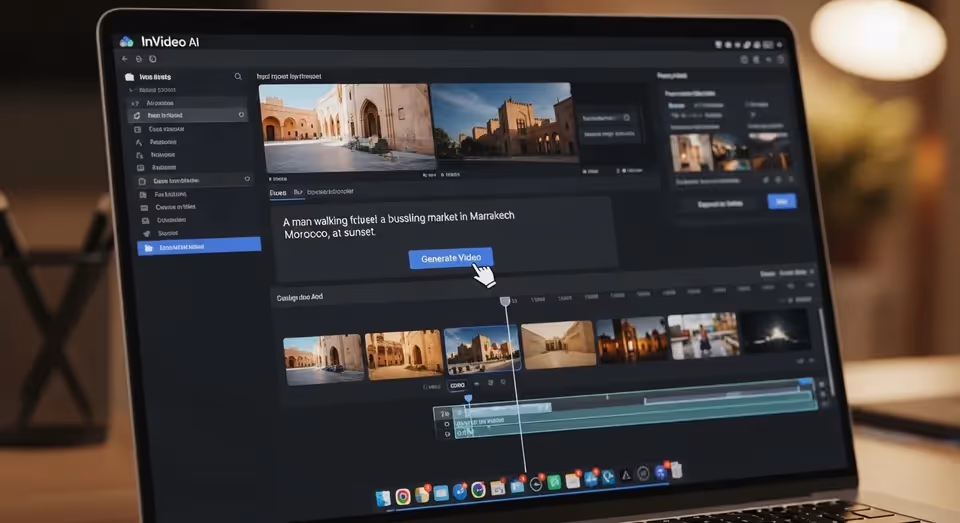
Task: Select the underlined active tab below the preview images
Action: [x=278, y=193]
